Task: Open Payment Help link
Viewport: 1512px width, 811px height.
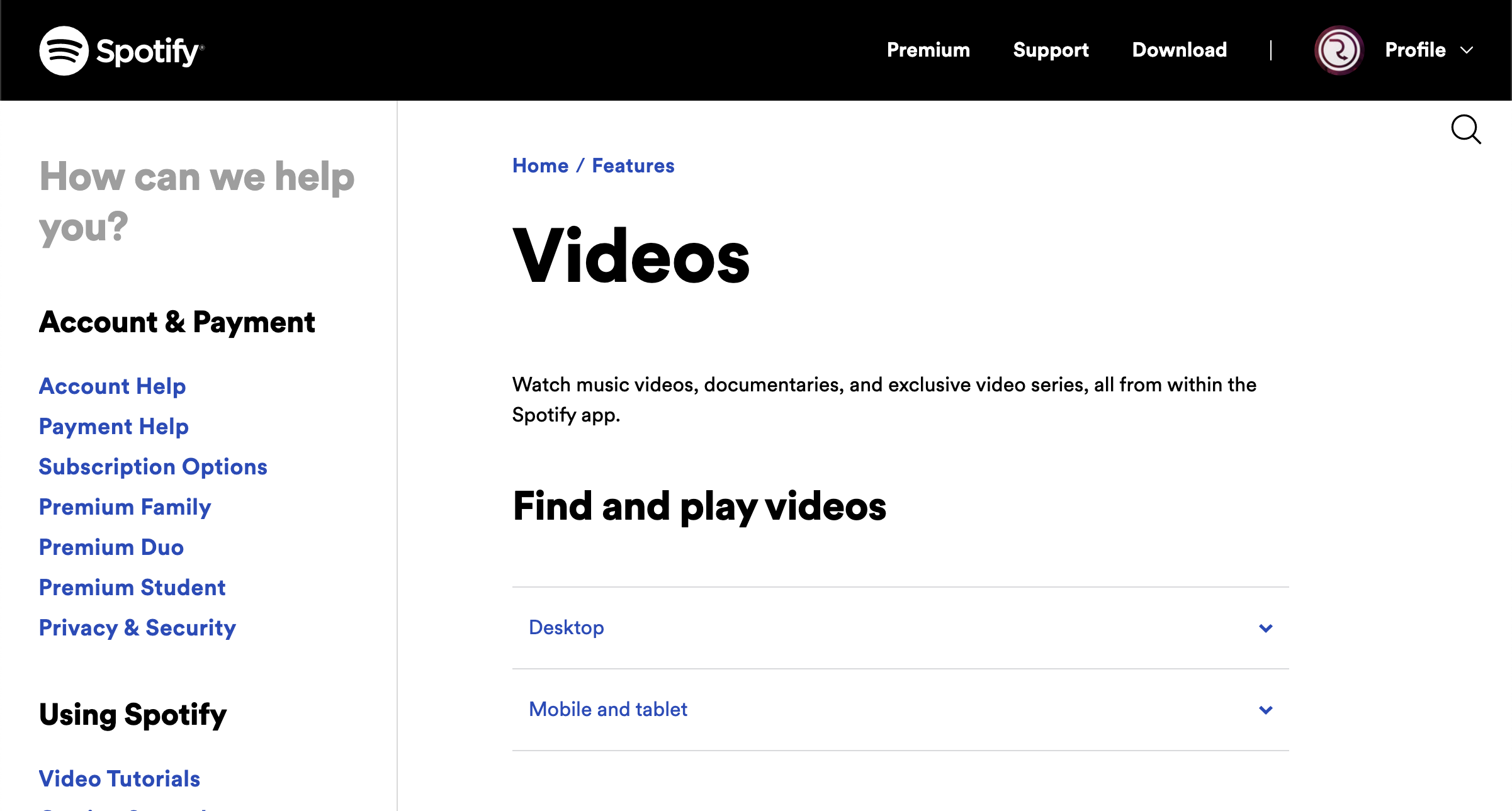Action: click(114, 426)
